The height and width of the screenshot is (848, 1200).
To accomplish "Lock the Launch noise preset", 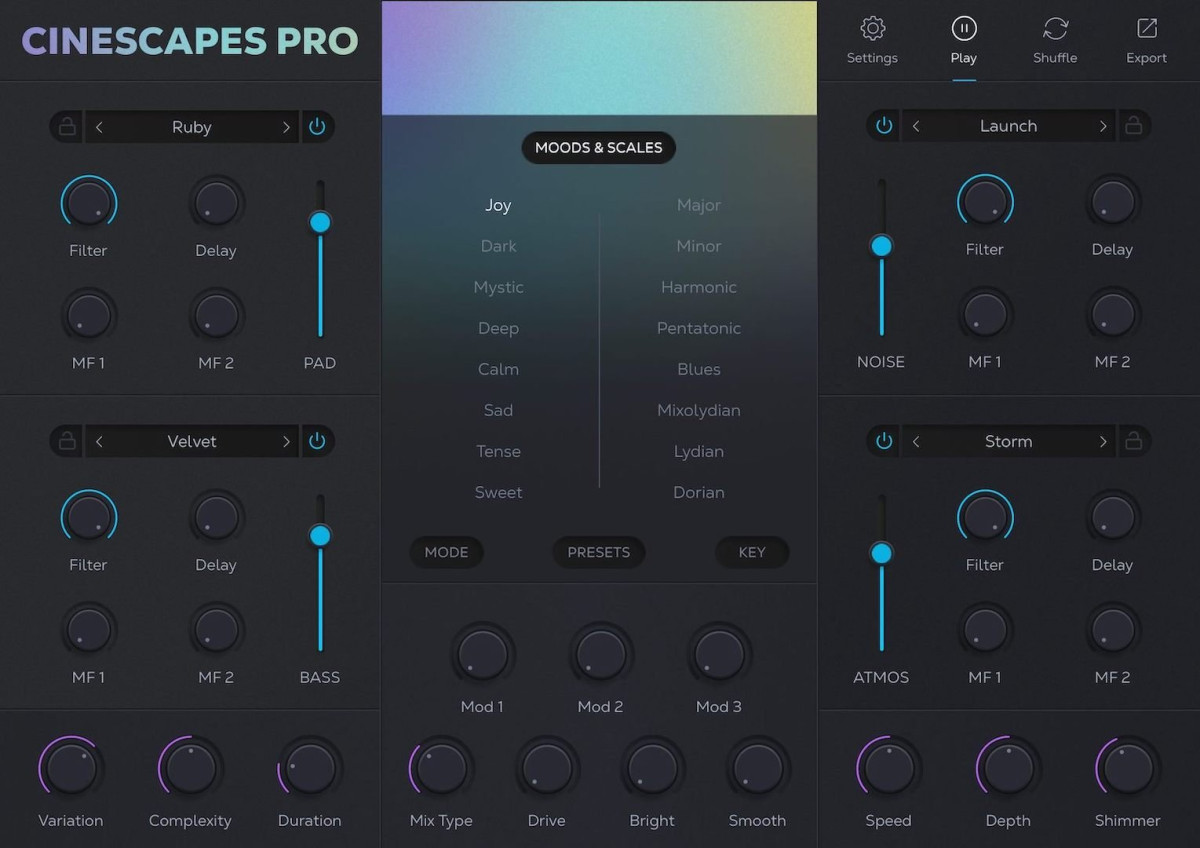I will pos(1133,126).
